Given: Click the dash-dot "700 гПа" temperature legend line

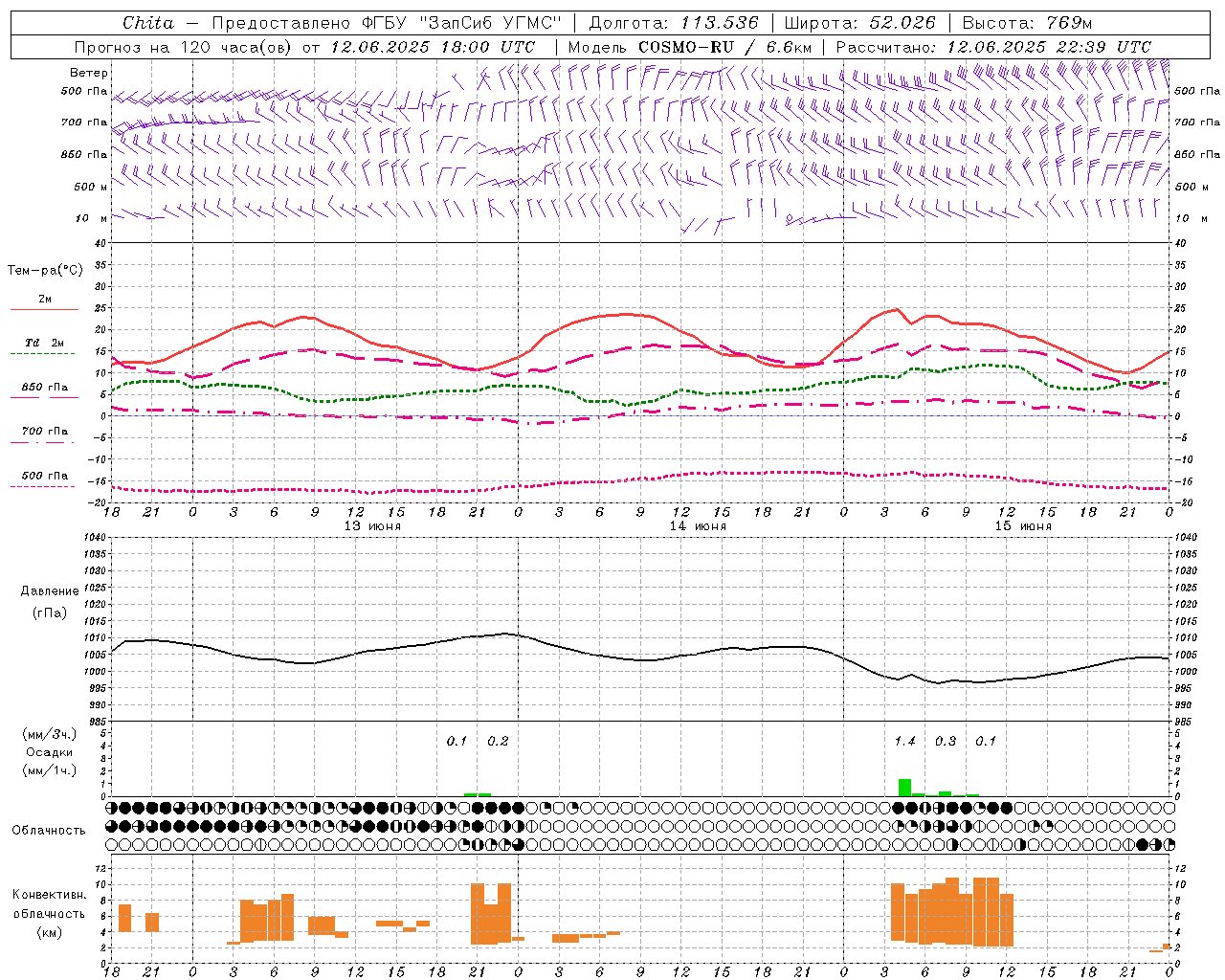Looking at the screenshot, I should pos(44,442).
